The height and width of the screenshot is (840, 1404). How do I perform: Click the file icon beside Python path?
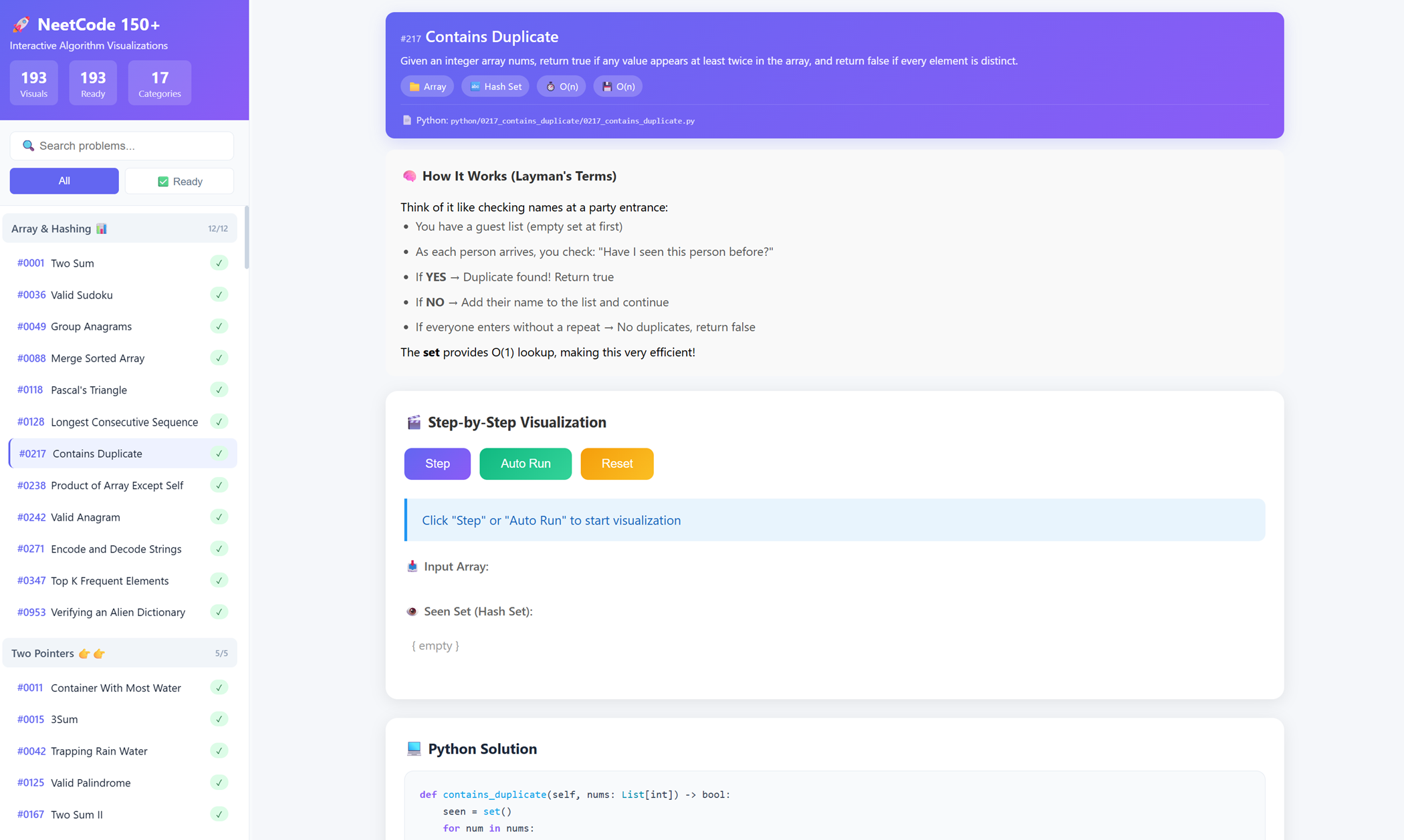pyautogui.click(x=407, y=120)
